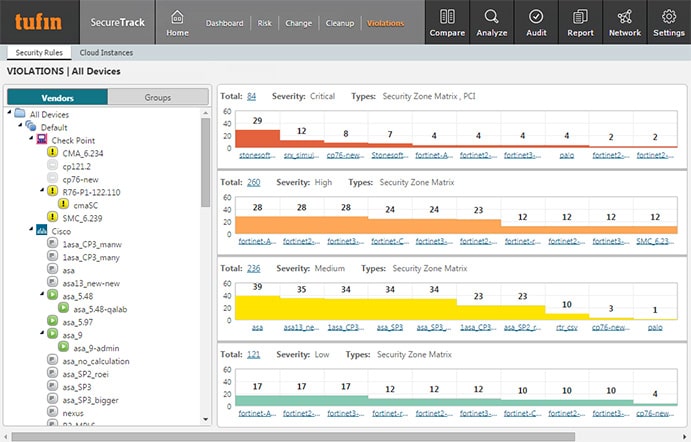
Task: Collapse the Cisco node
Action: 31,229
